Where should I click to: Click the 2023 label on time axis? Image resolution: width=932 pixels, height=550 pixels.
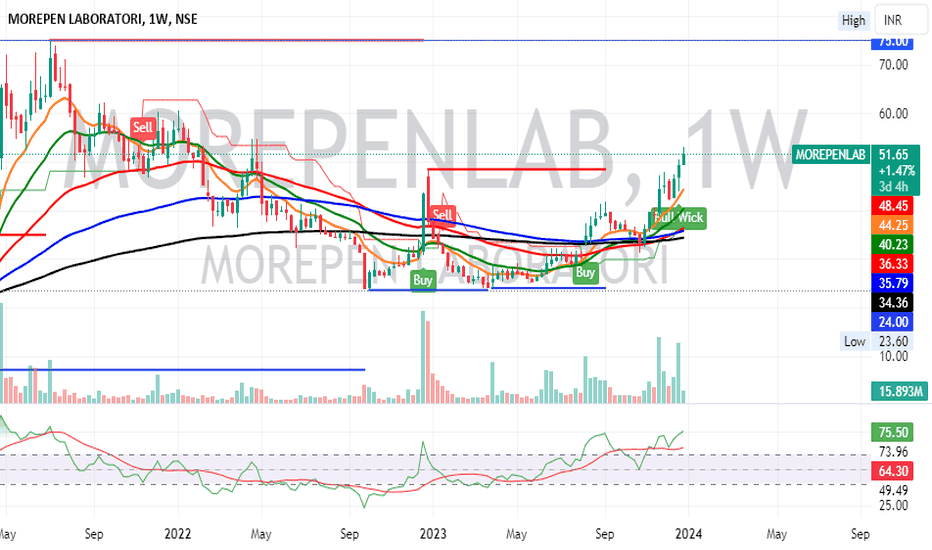[x=433, y=533]
